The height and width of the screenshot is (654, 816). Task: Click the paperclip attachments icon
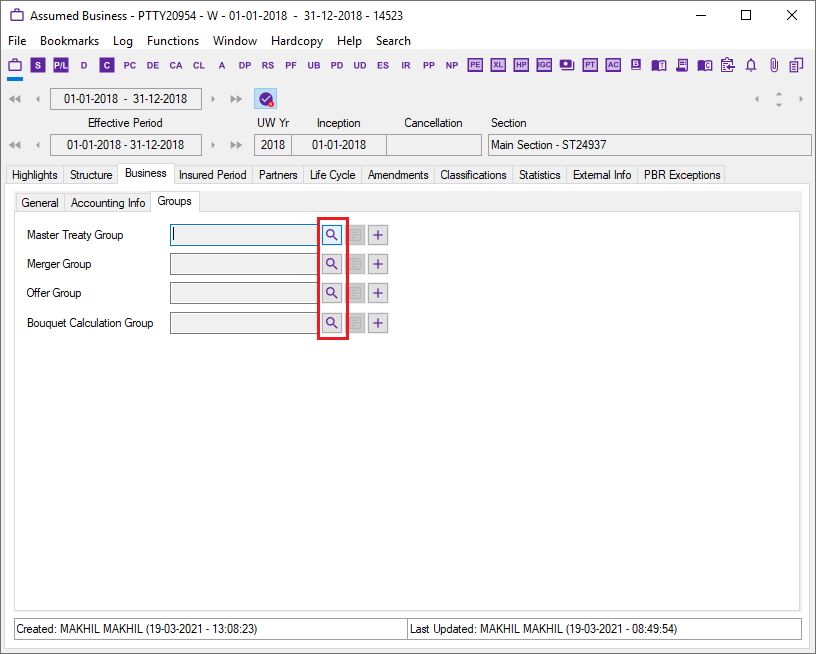[774, 65]
